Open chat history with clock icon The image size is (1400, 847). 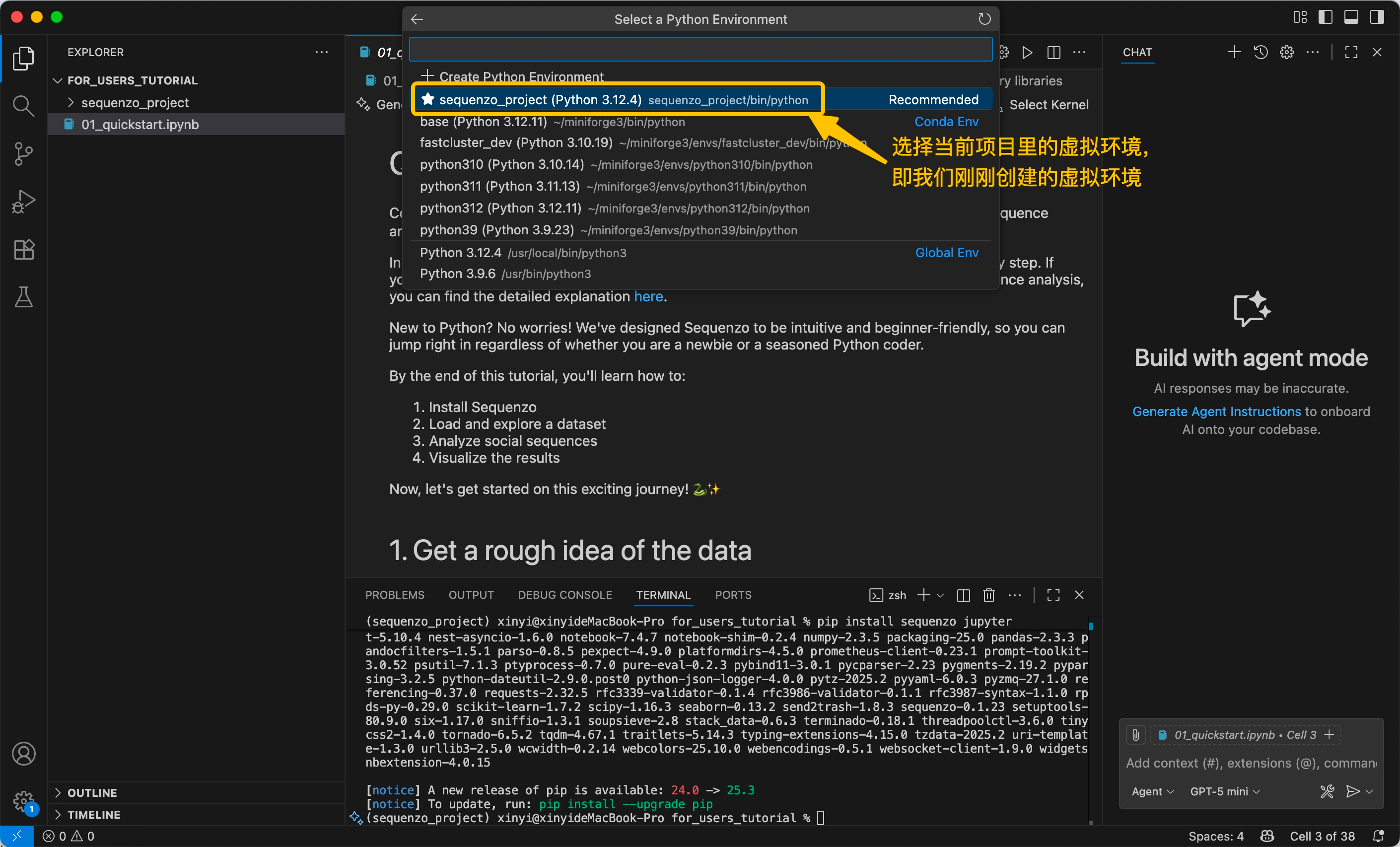1260,52
